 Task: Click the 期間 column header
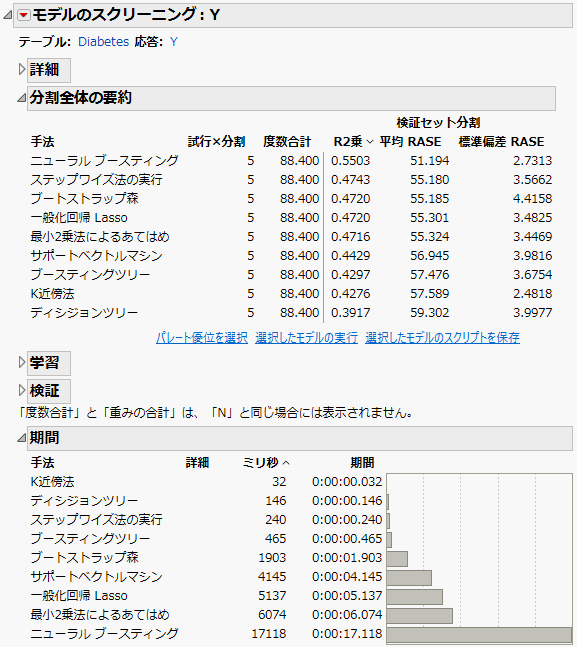362,463
